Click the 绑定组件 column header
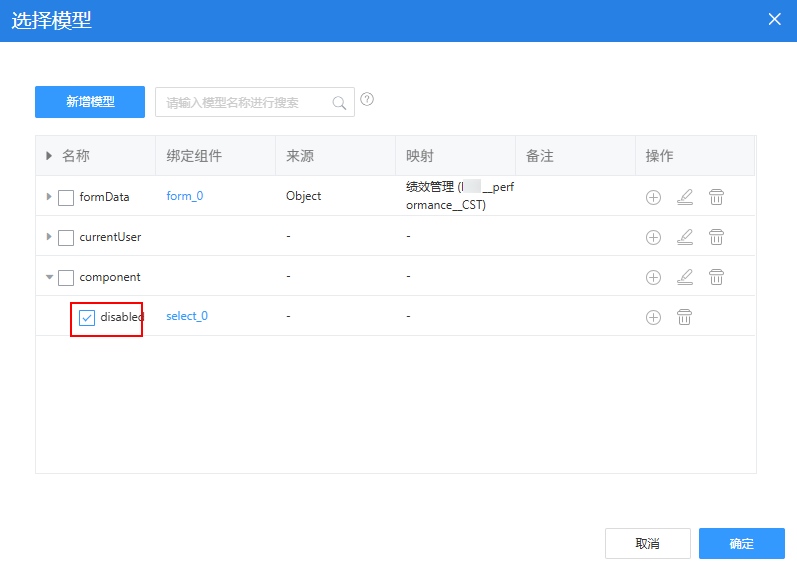 (216, 156)
